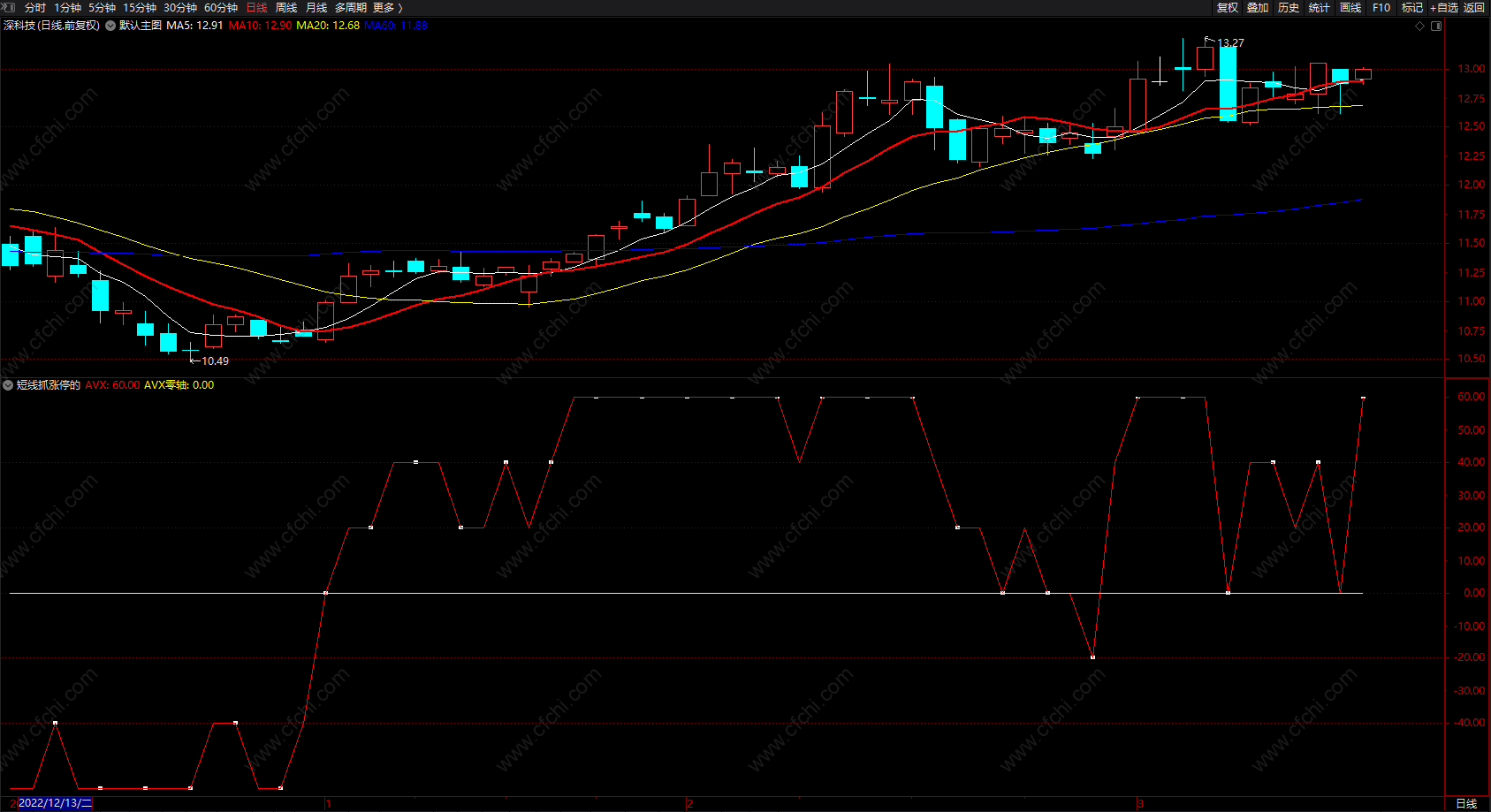Open 画线 drawing tools

[x=1350, y=7]
